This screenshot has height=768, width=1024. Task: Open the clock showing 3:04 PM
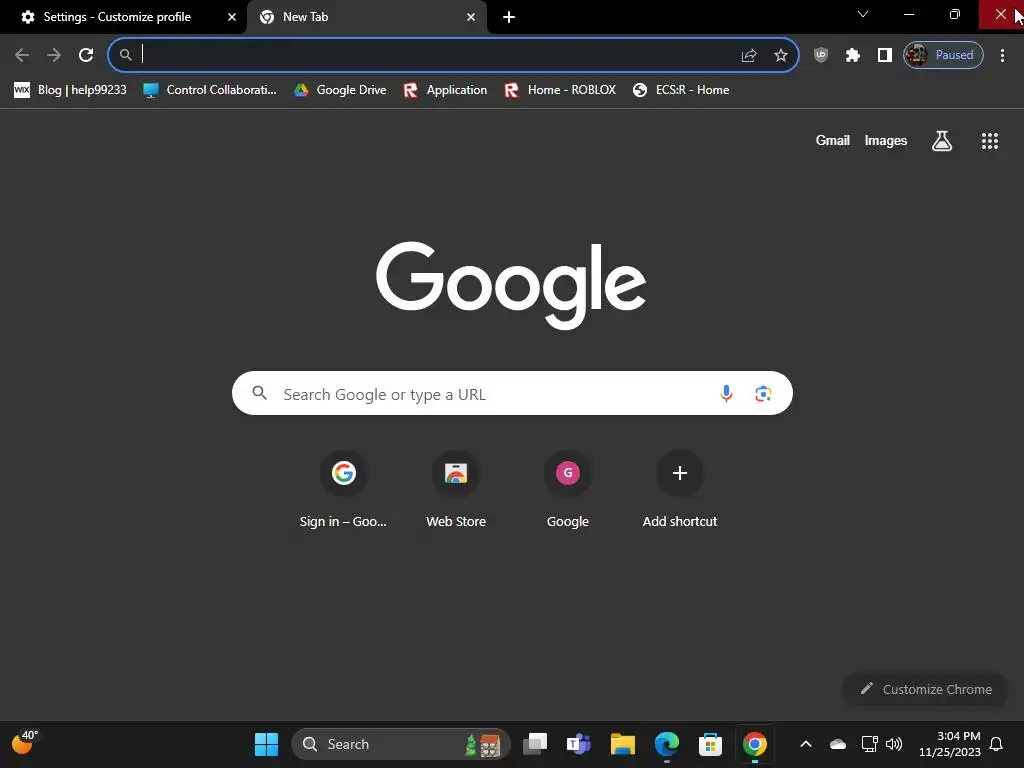click(x=950, y=744)
